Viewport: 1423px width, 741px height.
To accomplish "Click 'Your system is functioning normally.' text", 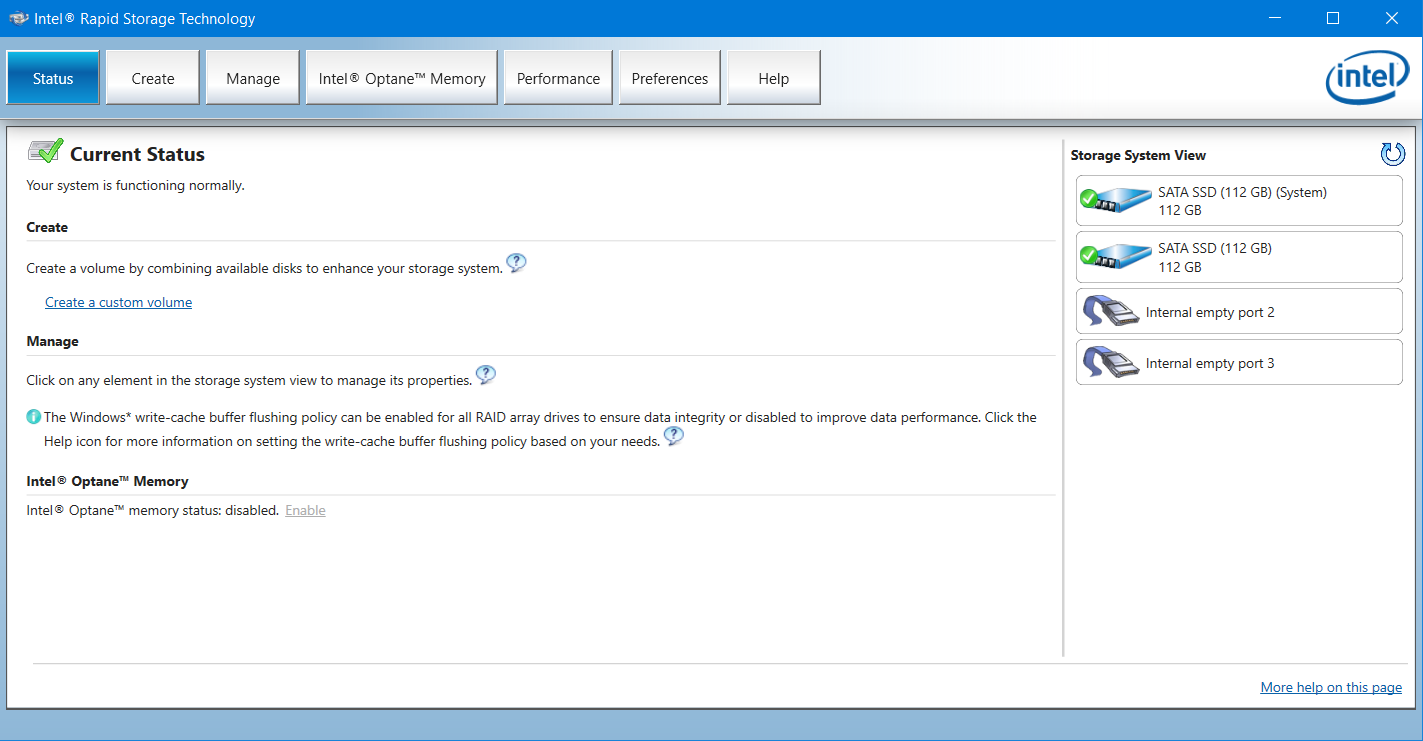I will click(x=135, y=185).
